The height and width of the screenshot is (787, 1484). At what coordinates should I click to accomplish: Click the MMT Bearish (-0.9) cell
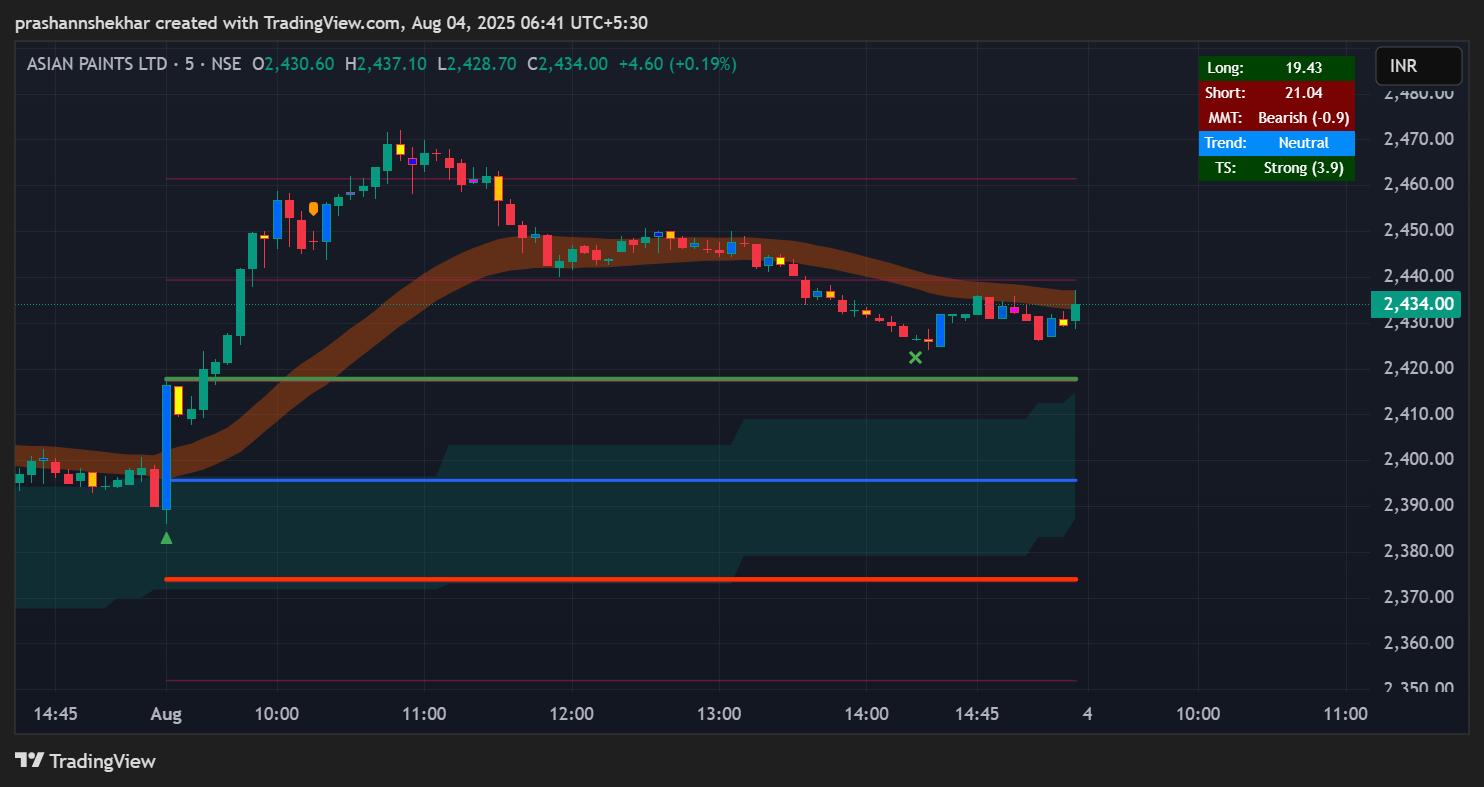[1303, 118]
